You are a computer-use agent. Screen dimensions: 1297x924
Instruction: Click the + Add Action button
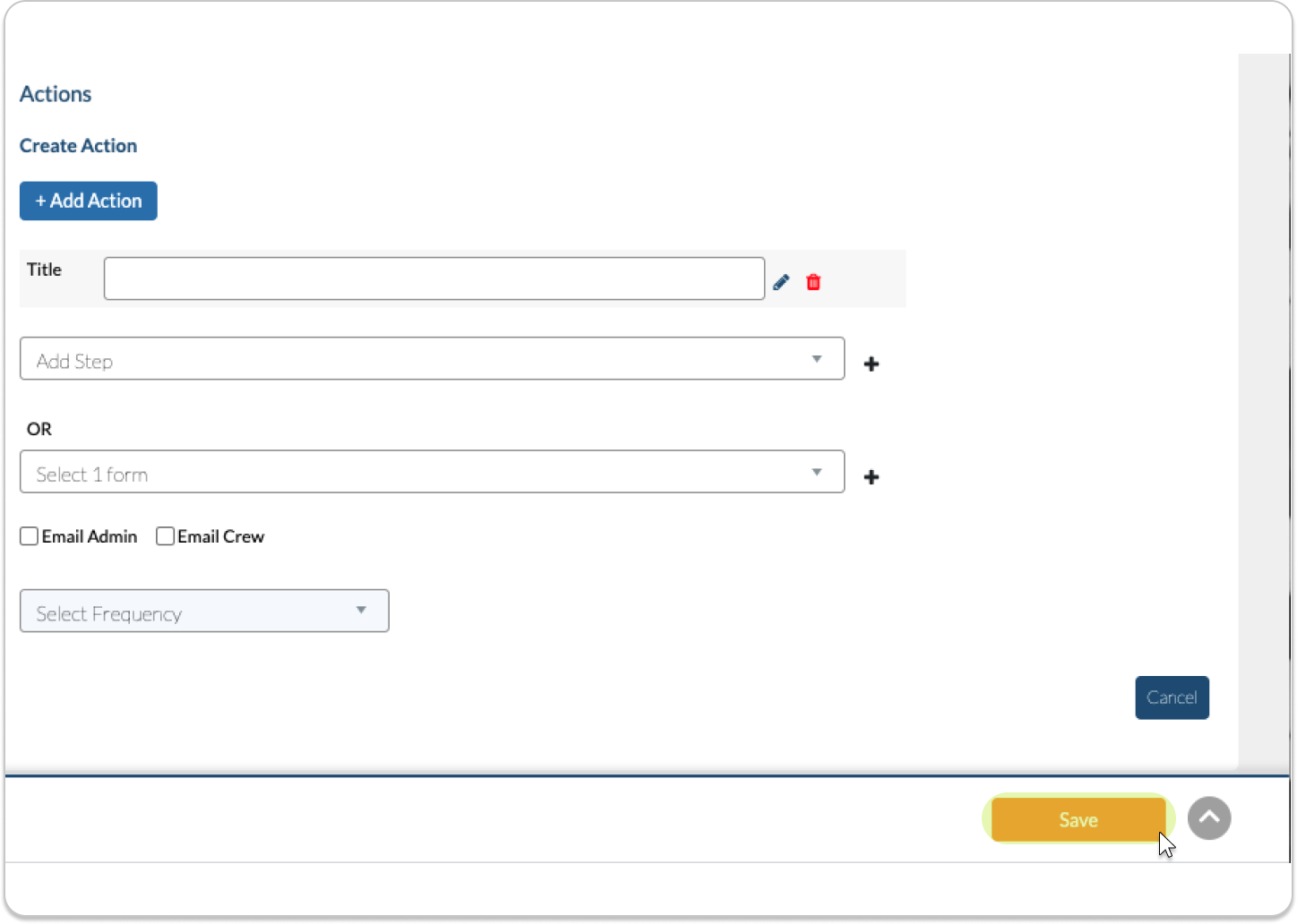tap(89, 201)
